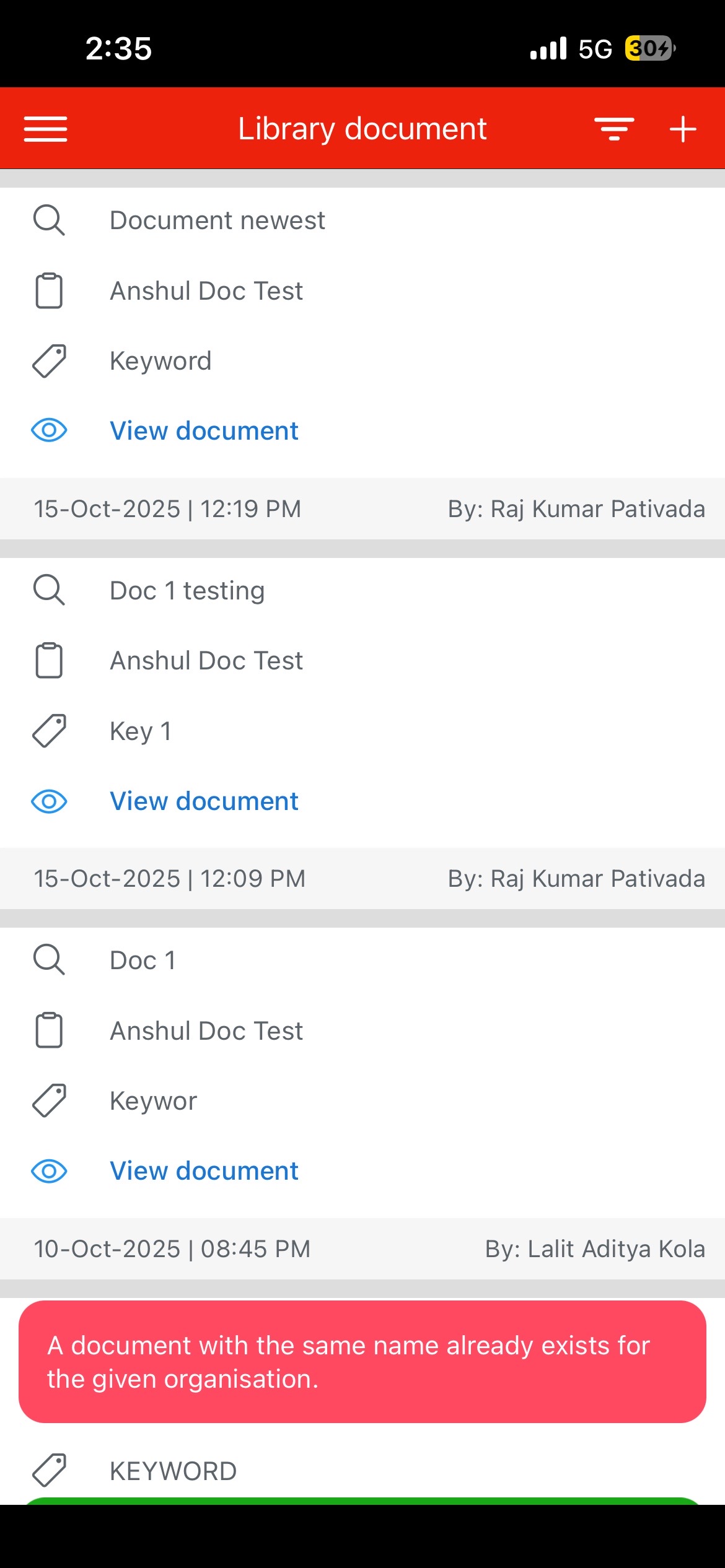Viewport: 725px width, 1568px height.
Task: Open the filter options icon
Action: 614,129
